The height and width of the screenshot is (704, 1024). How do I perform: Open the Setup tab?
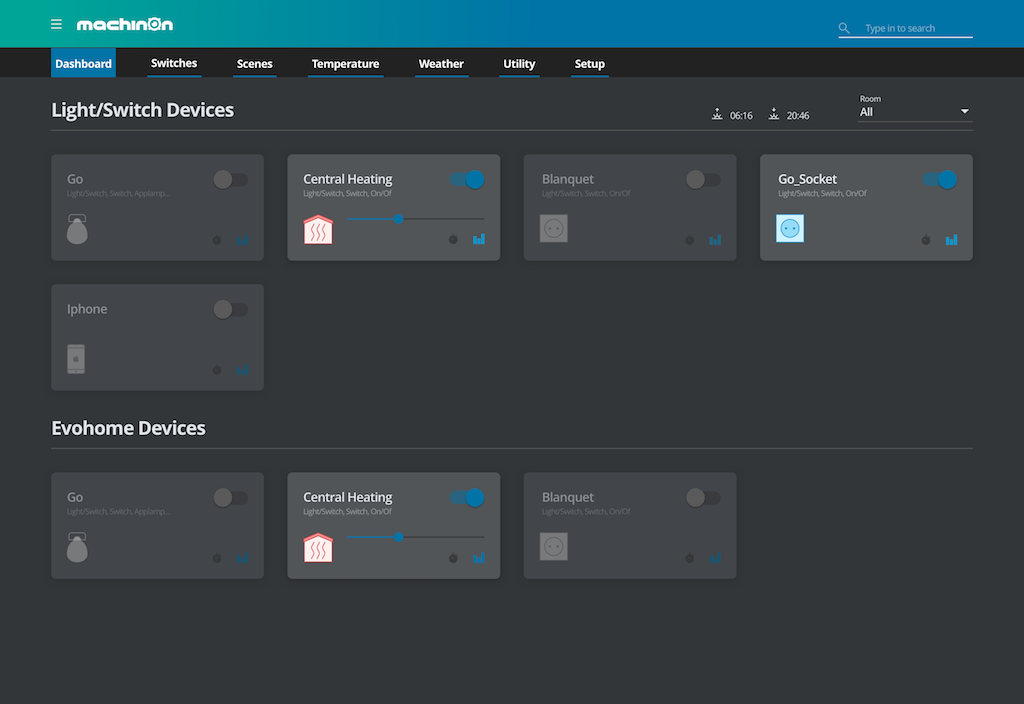click(x=589, y=63)
